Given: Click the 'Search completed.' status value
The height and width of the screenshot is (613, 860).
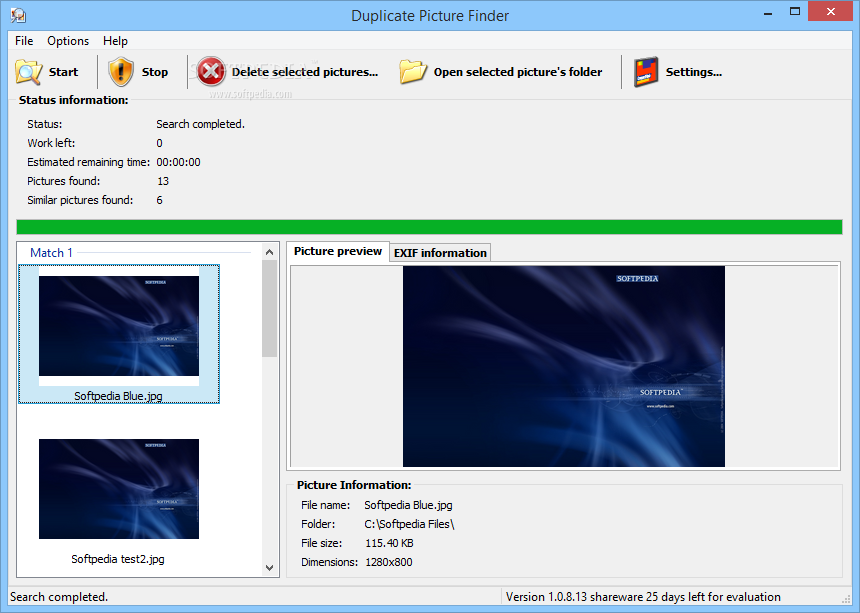Looking at the screenshot, I should click(200, 124).
